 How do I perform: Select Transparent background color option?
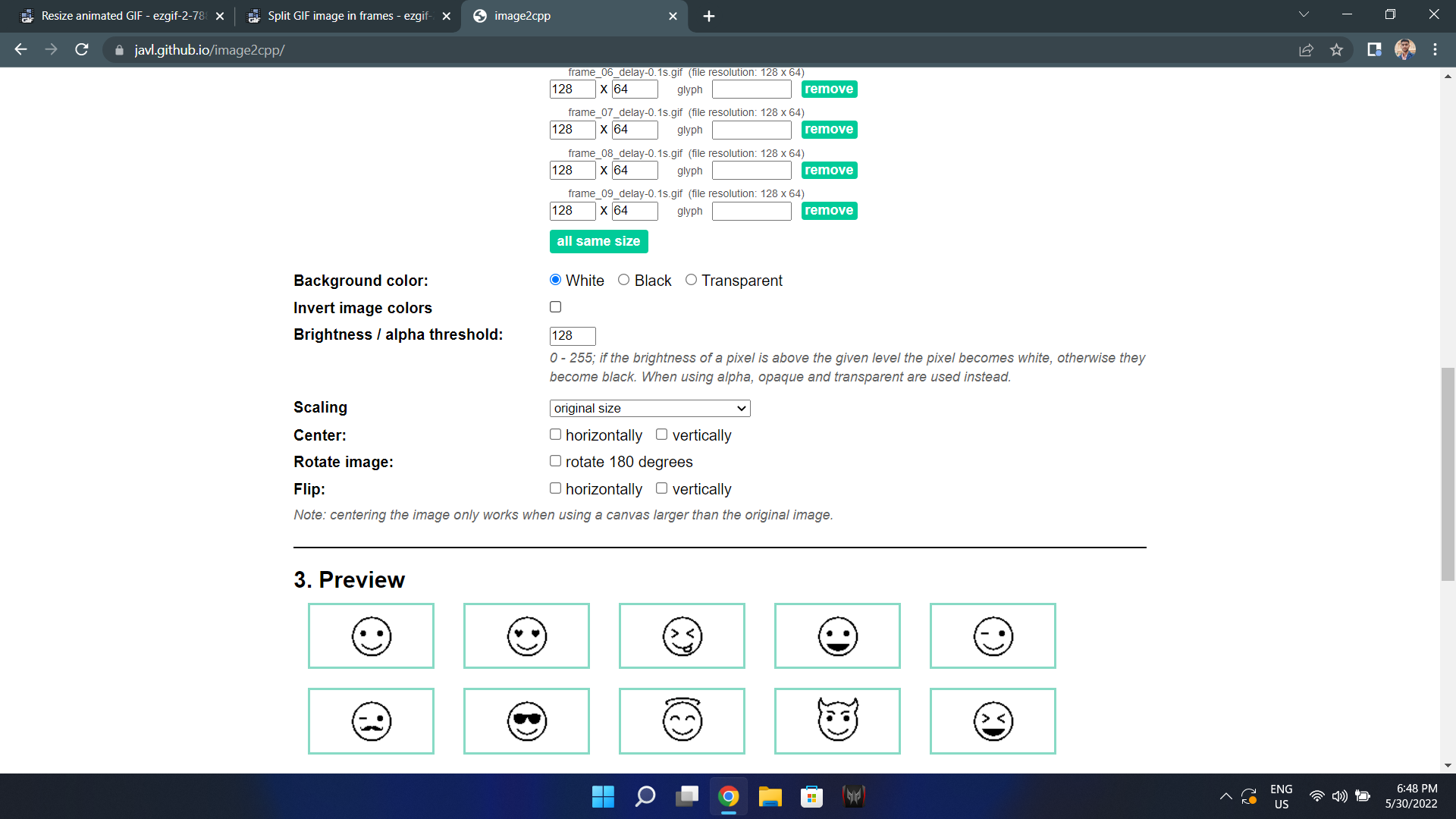point(691,280)
